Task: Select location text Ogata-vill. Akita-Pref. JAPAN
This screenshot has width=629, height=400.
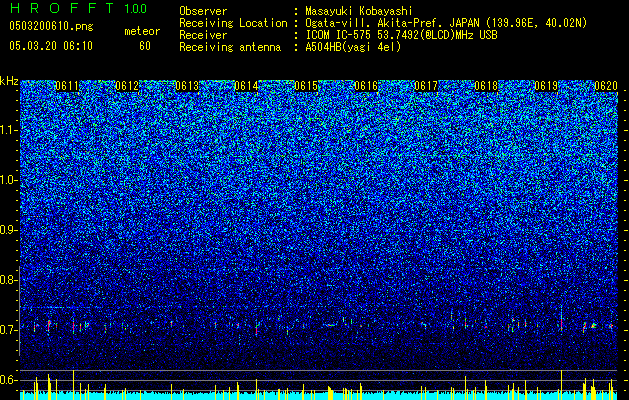Action: [x=393, y=23]
